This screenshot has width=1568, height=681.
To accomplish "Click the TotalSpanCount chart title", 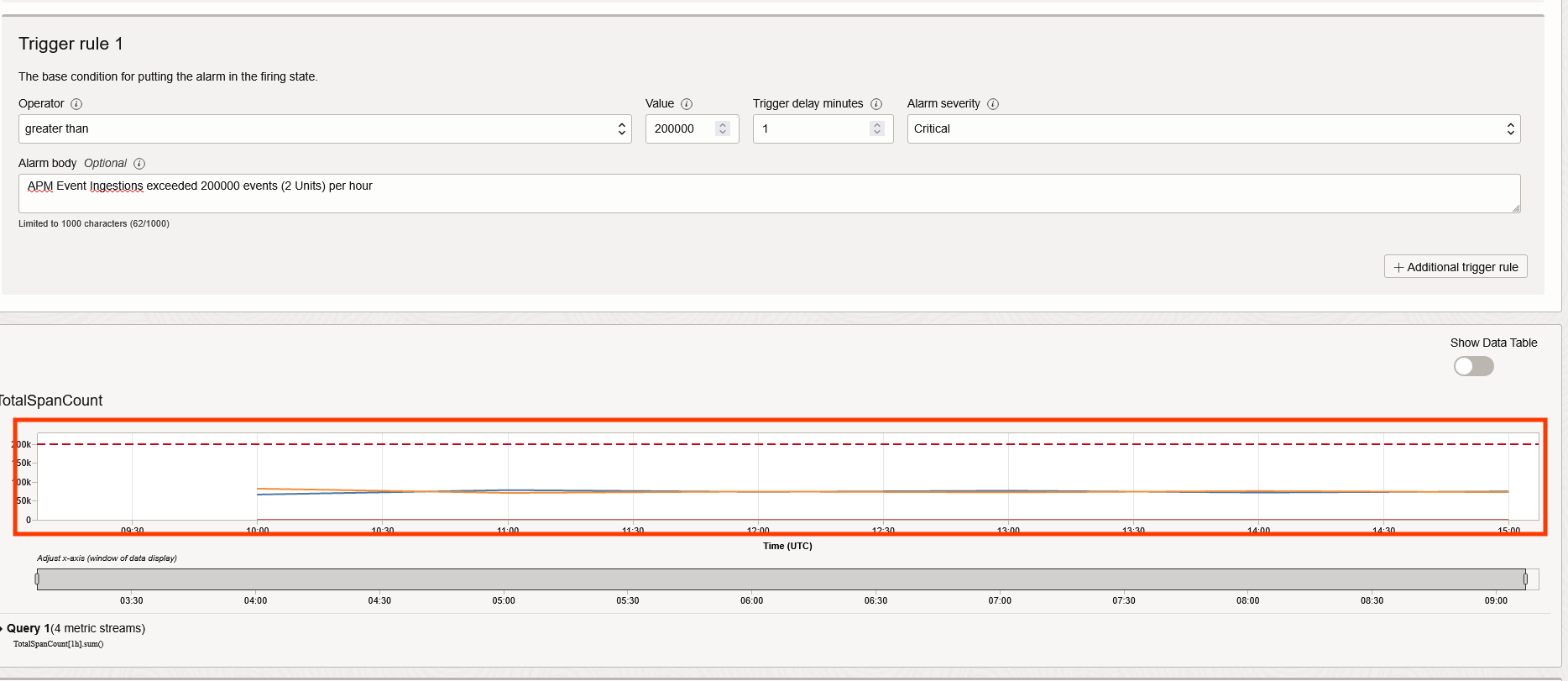I will tap(51, 401).
